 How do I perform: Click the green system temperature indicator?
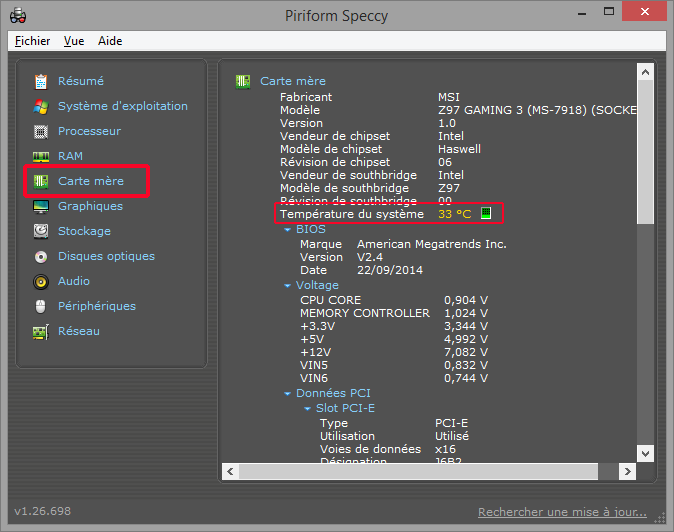click(486, 213)
